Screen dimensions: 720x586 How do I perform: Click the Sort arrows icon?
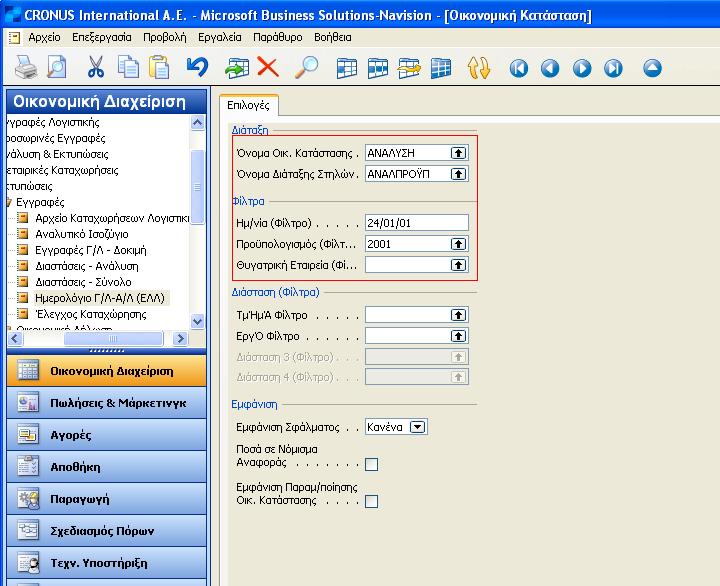coord(478,68)
